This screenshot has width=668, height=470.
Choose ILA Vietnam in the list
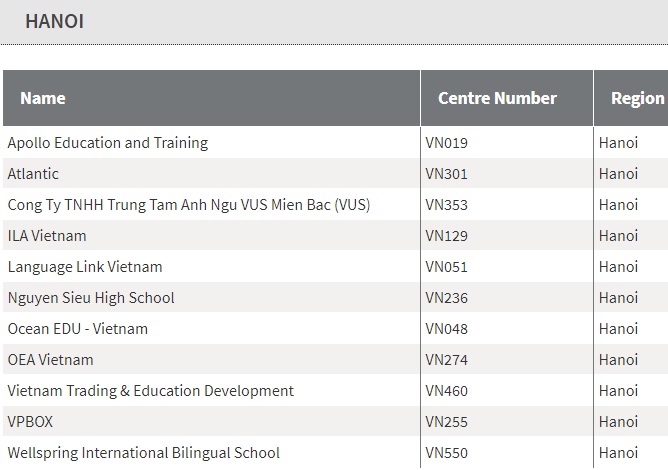(x=47, y=236)
